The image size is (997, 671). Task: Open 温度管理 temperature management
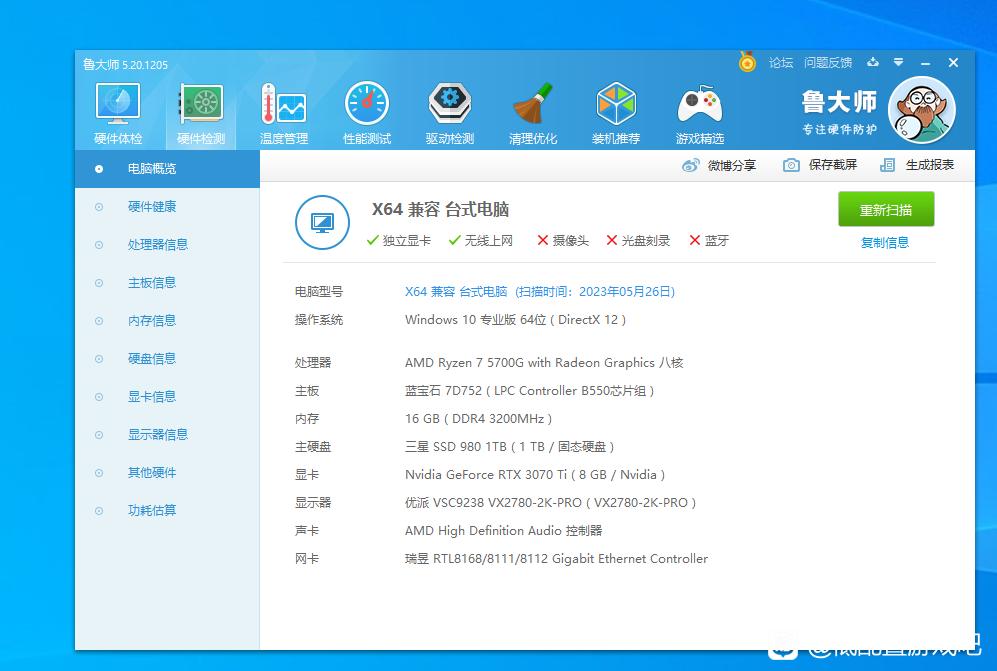point(284,114)
